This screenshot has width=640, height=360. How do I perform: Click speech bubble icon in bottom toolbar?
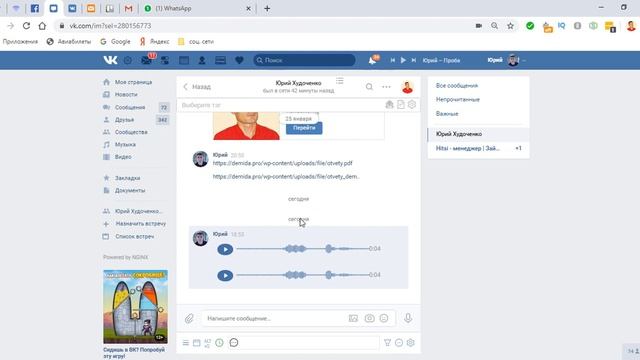[x=234, y=343]
